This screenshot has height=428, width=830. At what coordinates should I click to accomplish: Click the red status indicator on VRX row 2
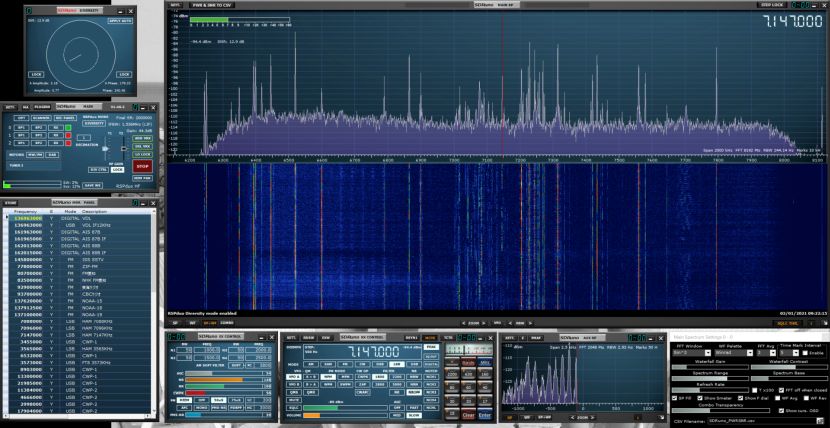(x=68, y=143)
